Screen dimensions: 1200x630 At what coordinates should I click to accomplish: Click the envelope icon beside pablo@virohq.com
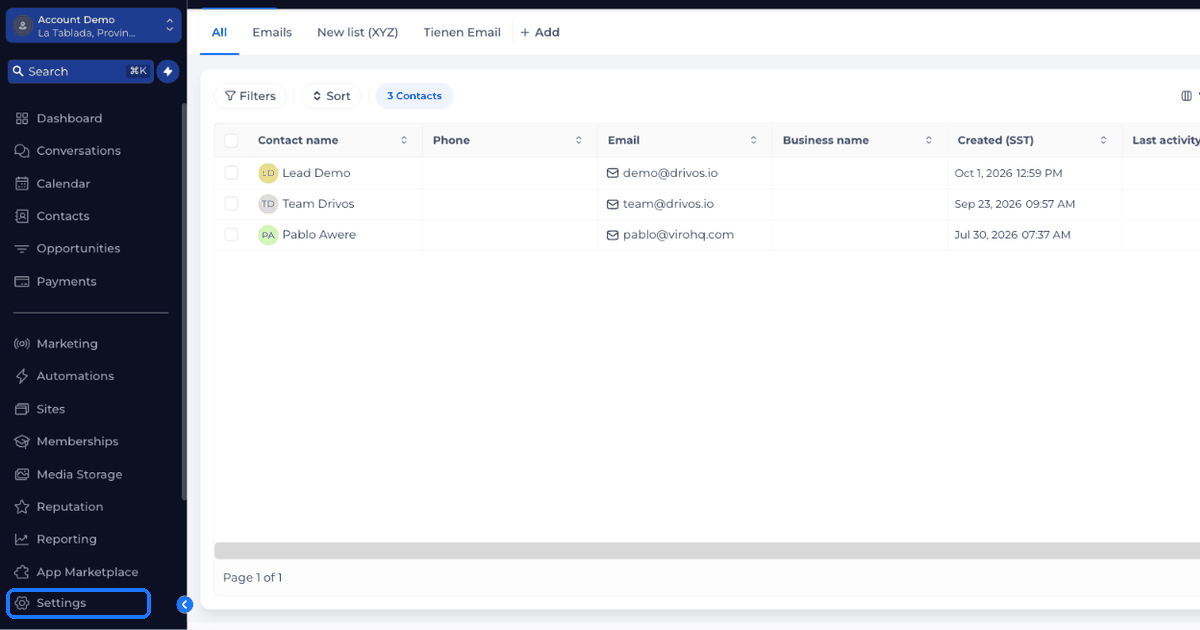tap(613, 235)
